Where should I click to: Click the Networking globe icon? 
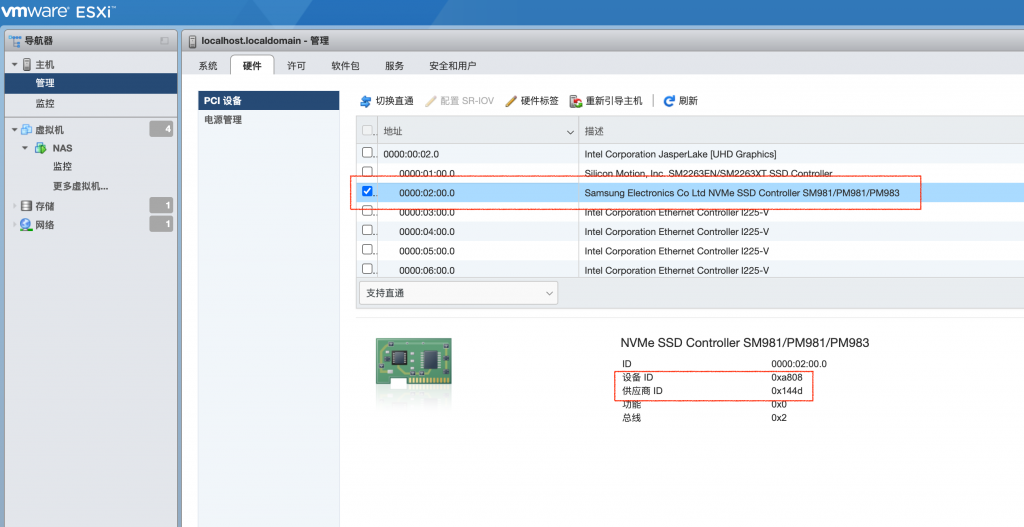click(26, 225)
